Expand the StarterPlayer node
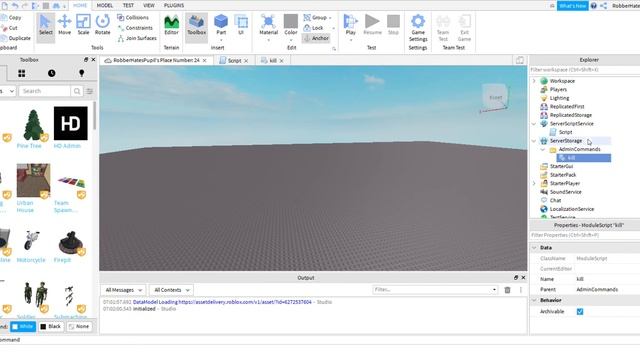Viewport: 640px width, 360px height. point(534,183)
